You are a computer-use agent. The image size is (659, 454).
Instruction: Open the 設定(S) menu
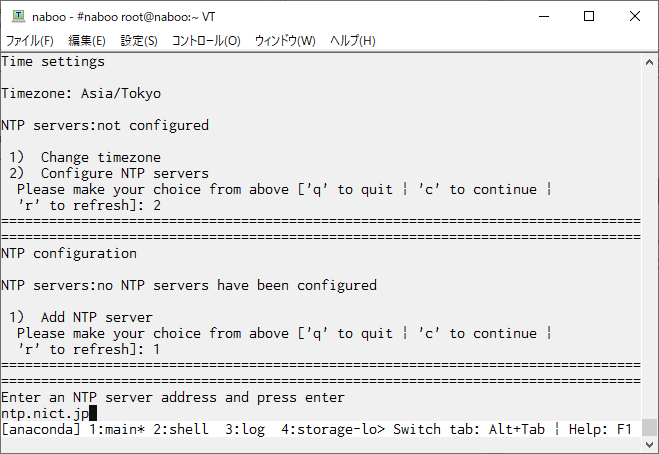[x=139, y=41]
